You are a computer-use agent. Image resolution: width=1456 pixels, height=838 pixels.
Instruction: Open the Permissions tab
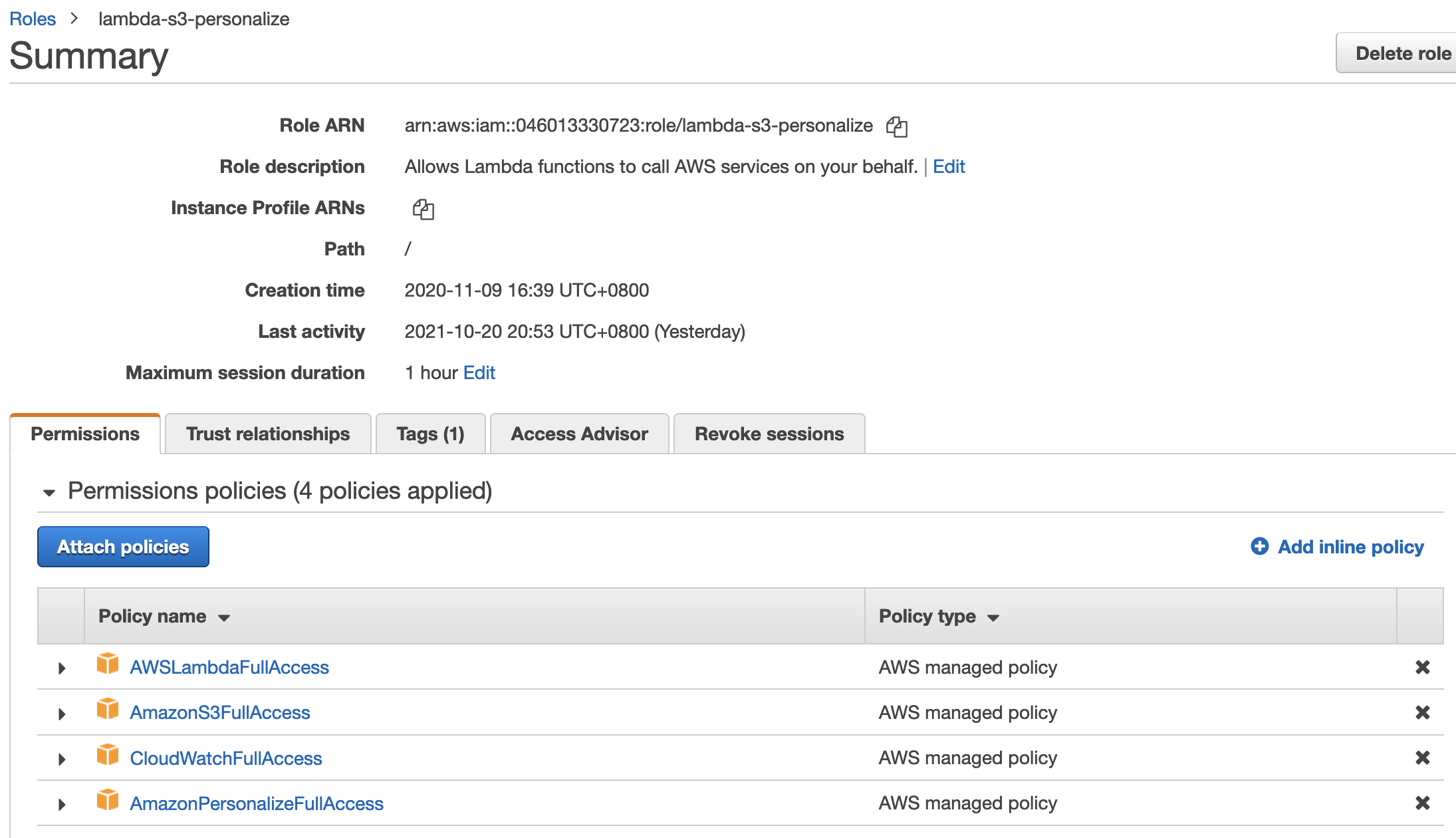pyautogui.click(x=85, y=434)
